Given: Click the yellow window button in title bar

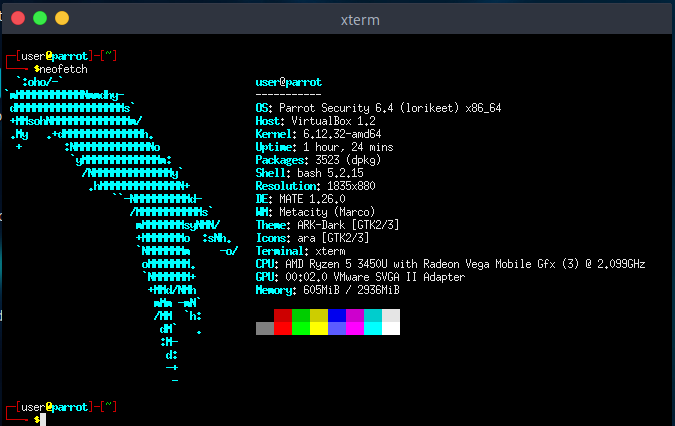Looking at the screenshot, I should 62,18.
